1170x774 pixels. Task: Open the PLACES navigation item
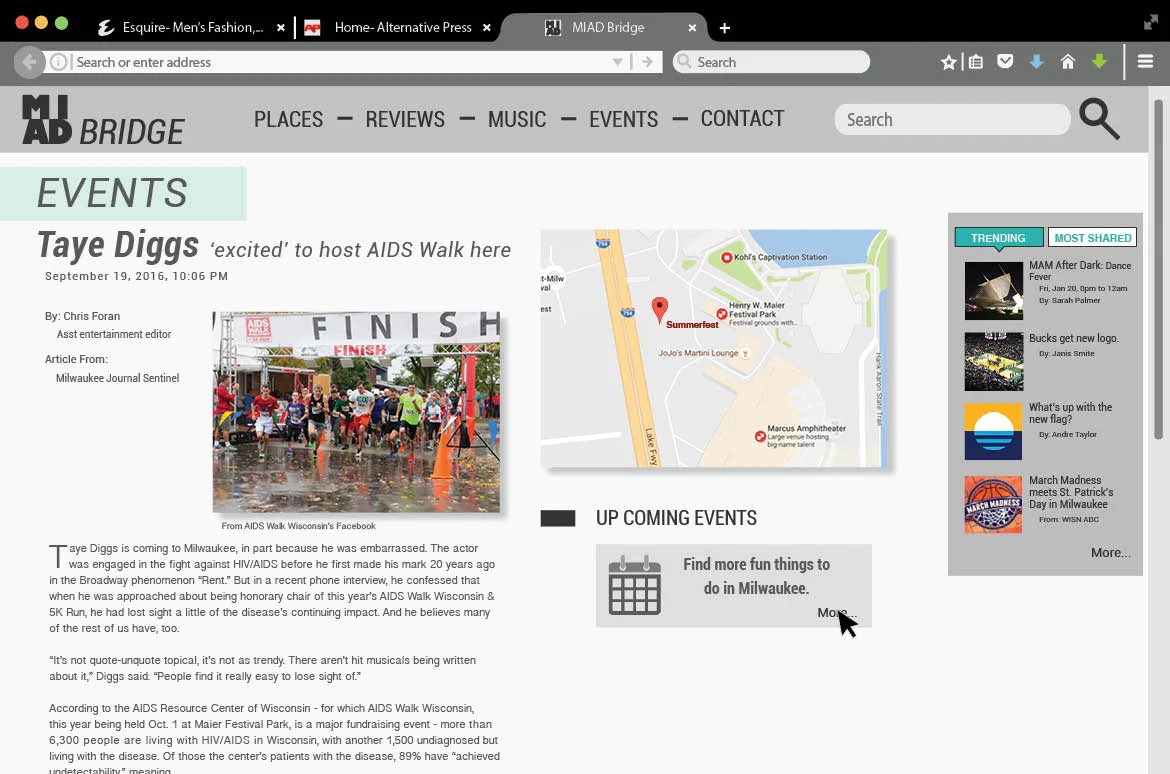289,119
